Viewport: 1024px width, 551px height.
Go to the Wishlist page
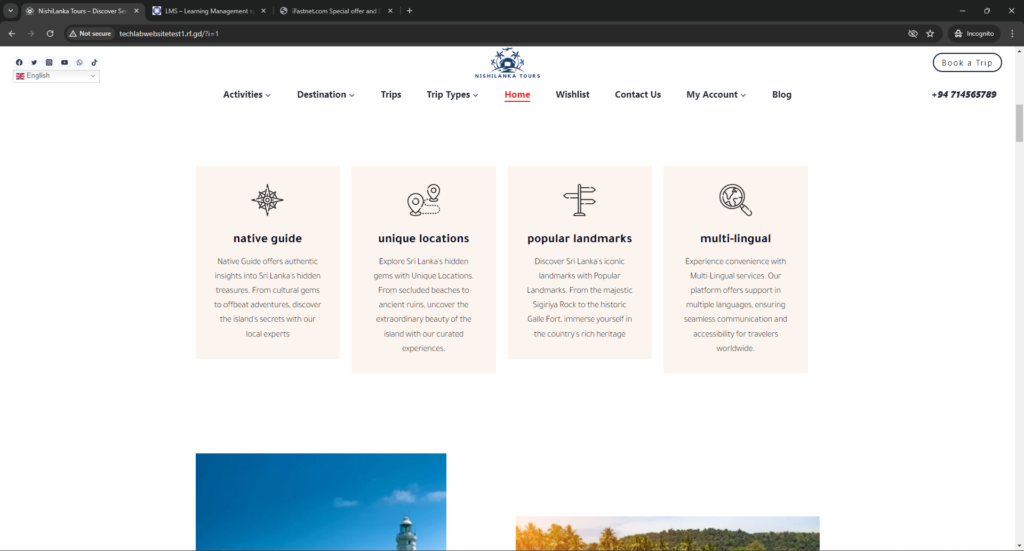[x=572, y=95]
